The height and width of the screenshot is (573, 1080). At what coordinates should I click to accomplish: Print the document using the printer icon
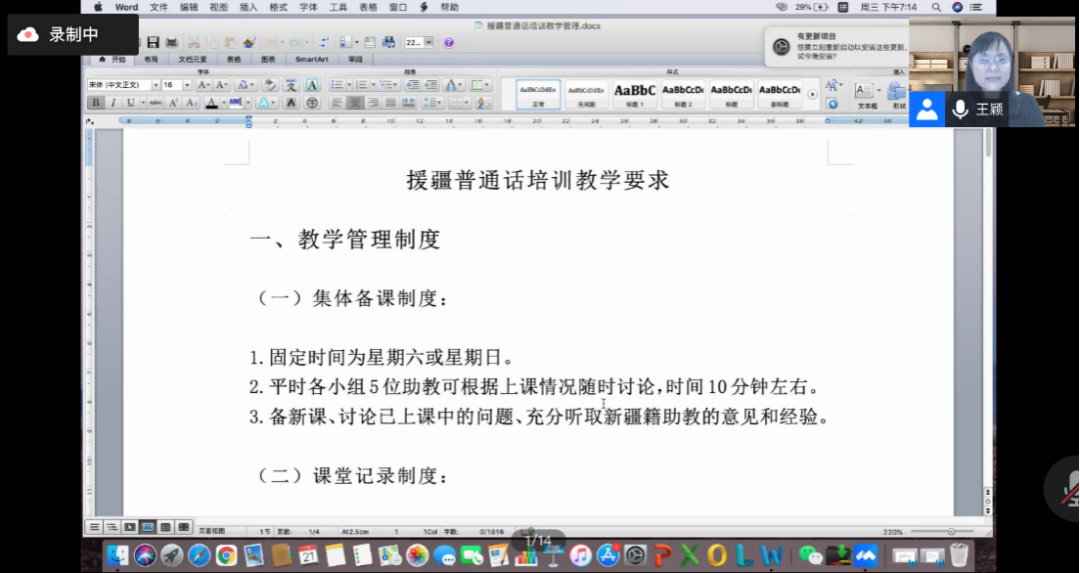pos(172,43)
